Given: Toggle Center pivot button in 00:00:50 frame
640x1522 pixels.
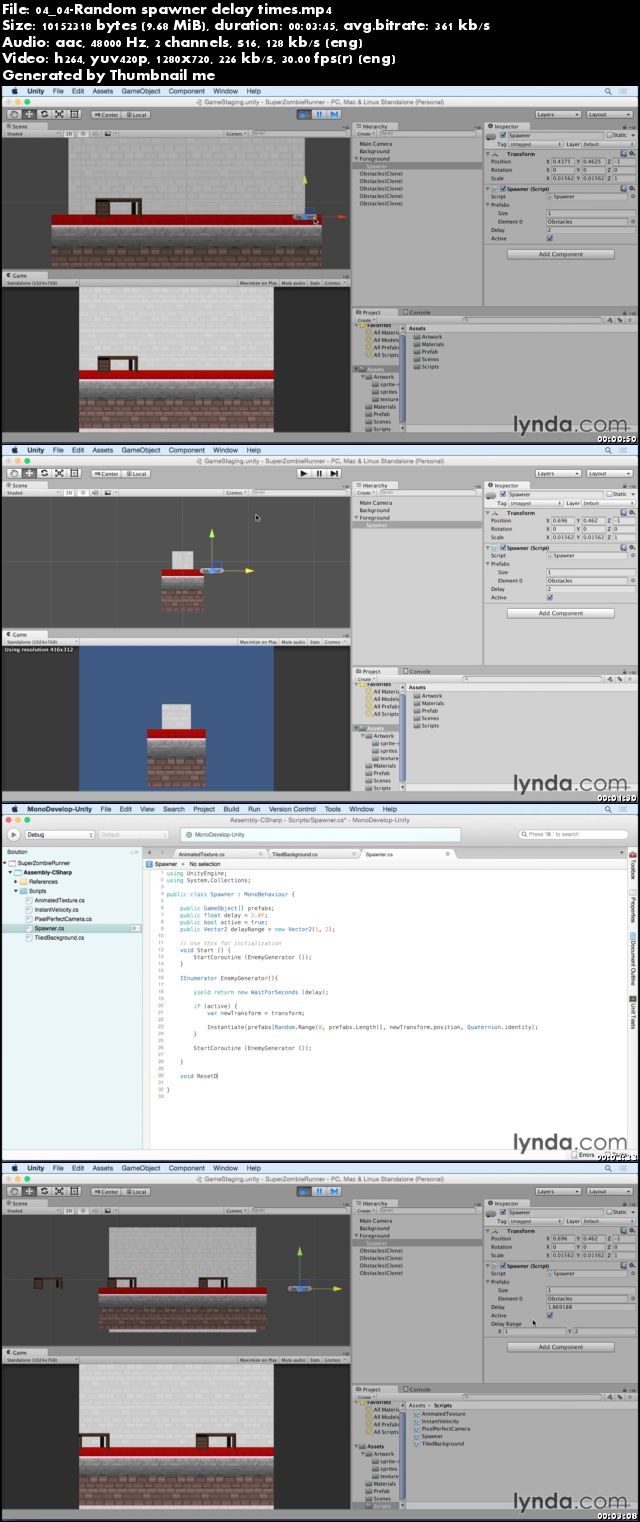Looking at the screenshot, I should (106, 114).
